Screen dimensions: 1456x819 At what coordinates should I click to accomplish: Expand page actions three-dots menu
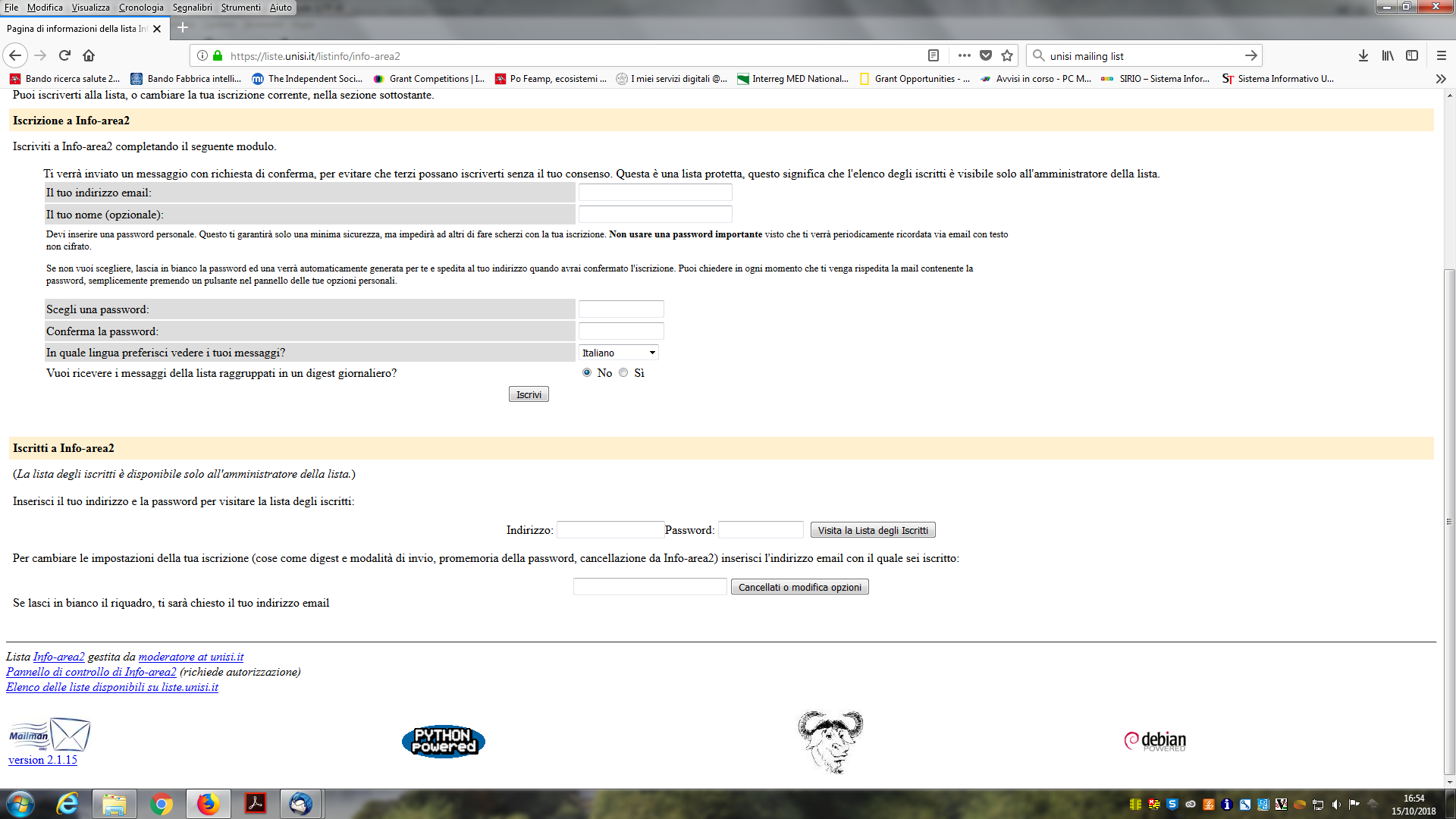pyautogui.click(x=964, y=55)
